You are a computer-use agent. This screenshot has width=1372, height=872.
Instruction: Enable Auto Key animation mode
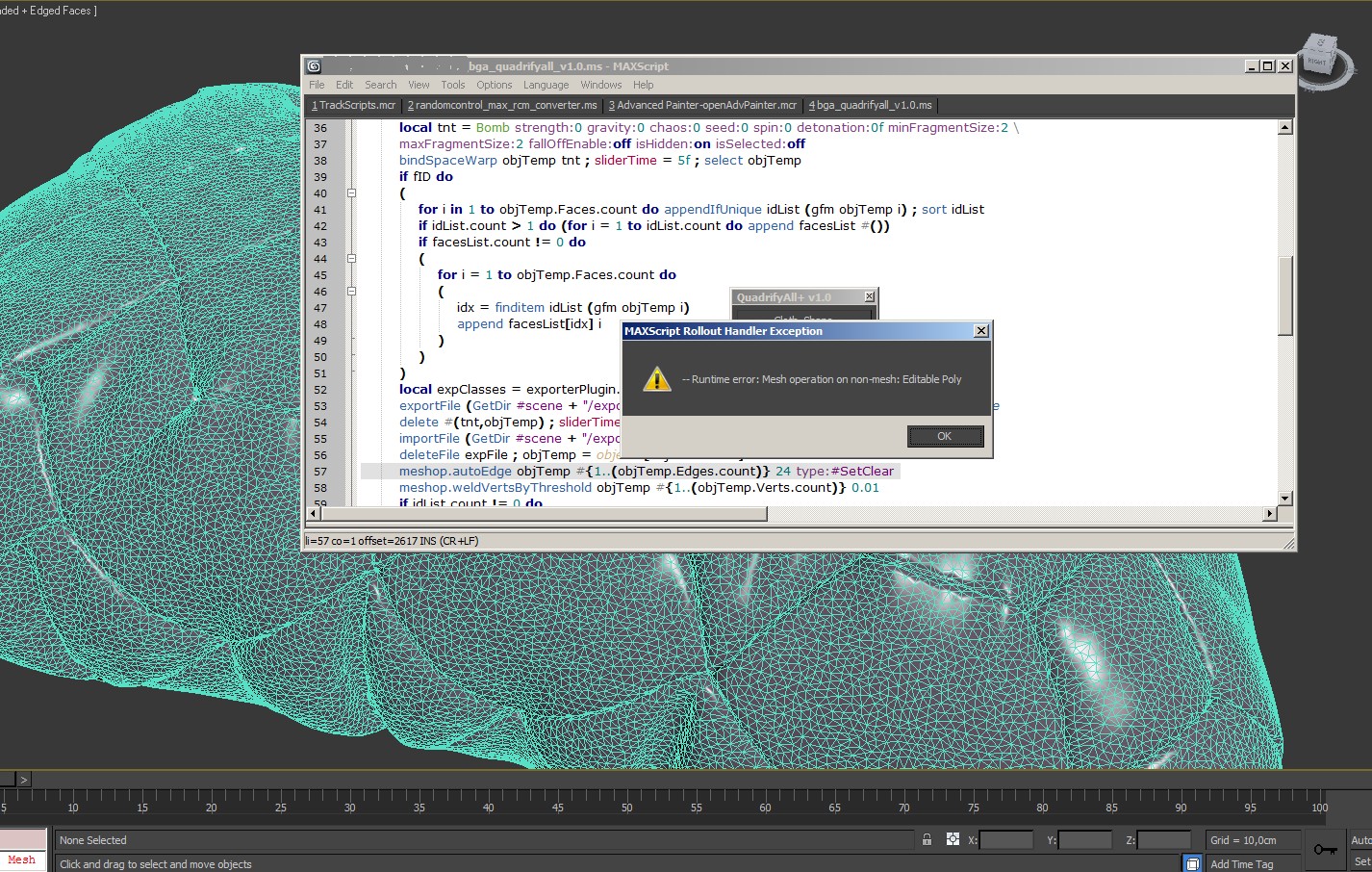click(x=1360, y=839)
